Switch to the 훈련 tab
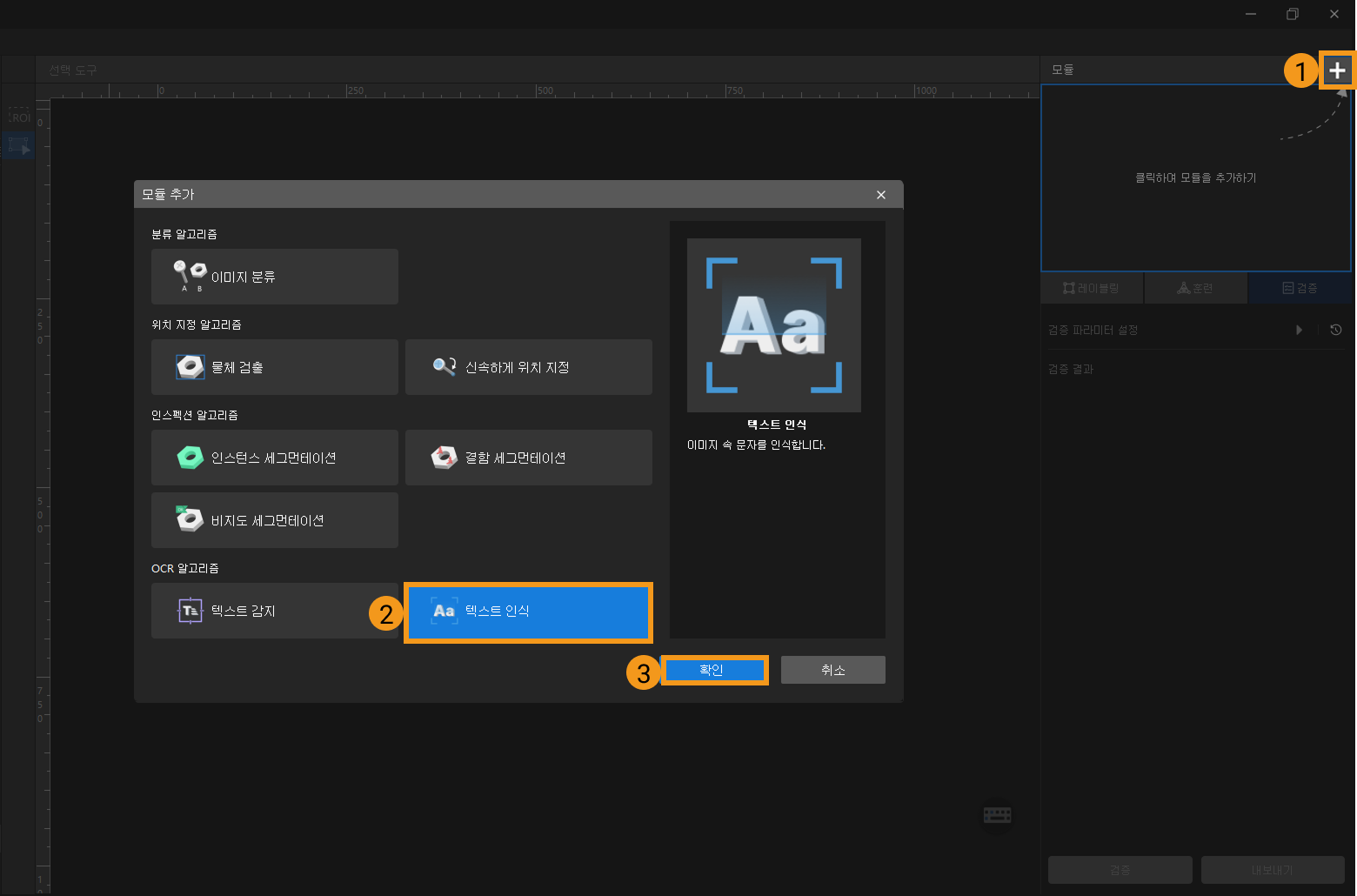Image resolution: width=1357 pixels, height=896 pixels. 1195,288
